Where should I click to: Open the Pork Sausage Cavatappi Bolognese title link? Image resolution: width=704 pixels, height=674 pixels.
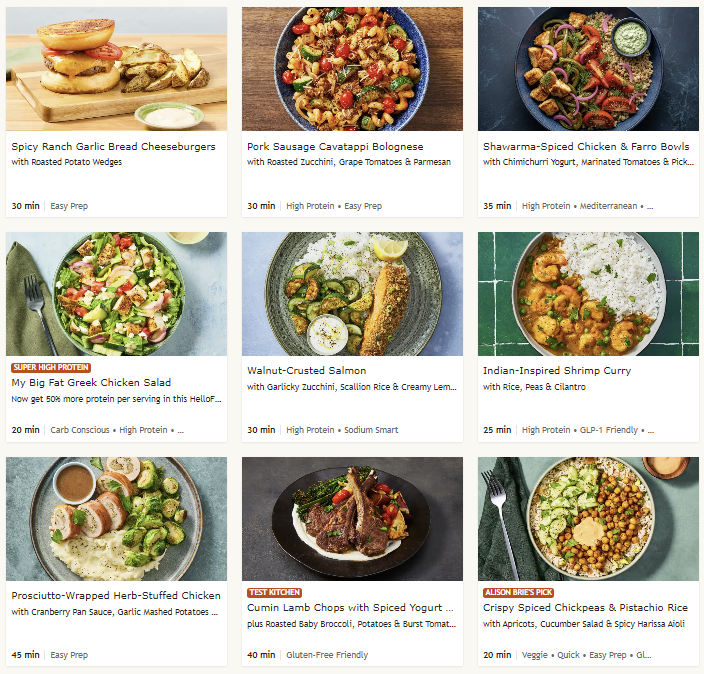pos(335,147)
